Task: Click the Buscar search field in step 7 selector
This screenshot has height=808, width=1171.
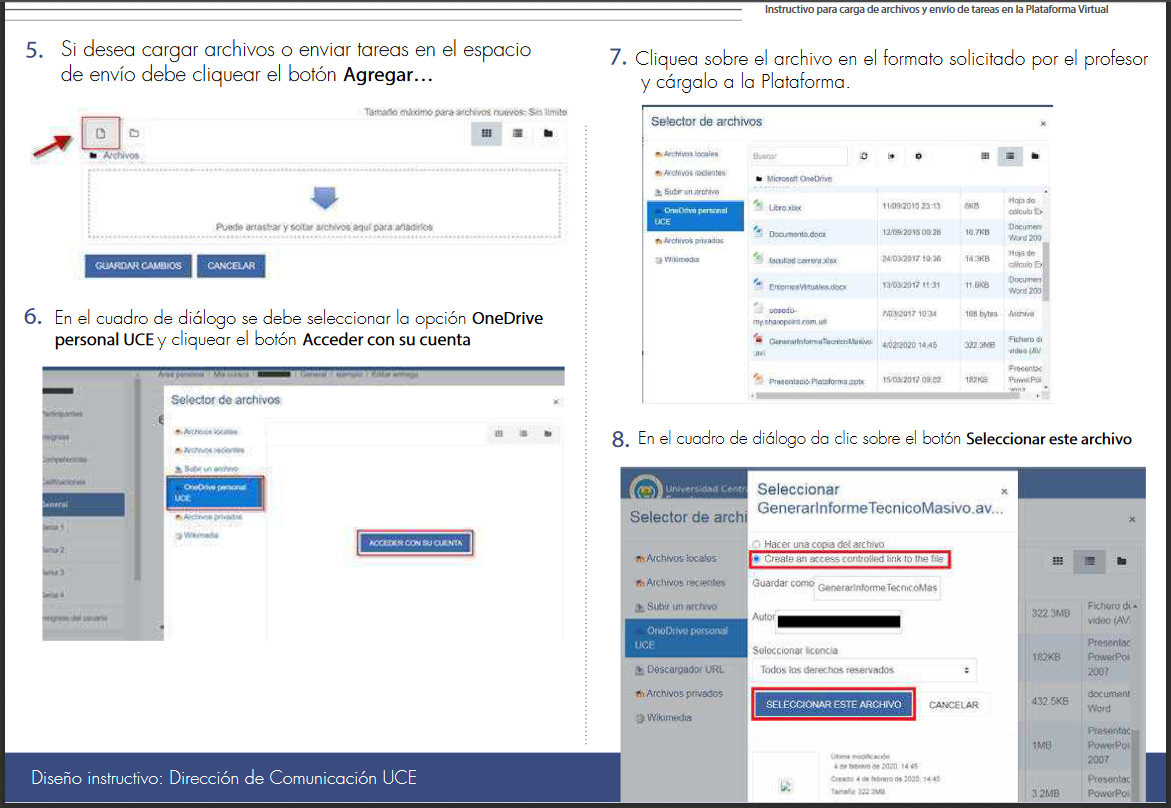Action: point(798,156)
